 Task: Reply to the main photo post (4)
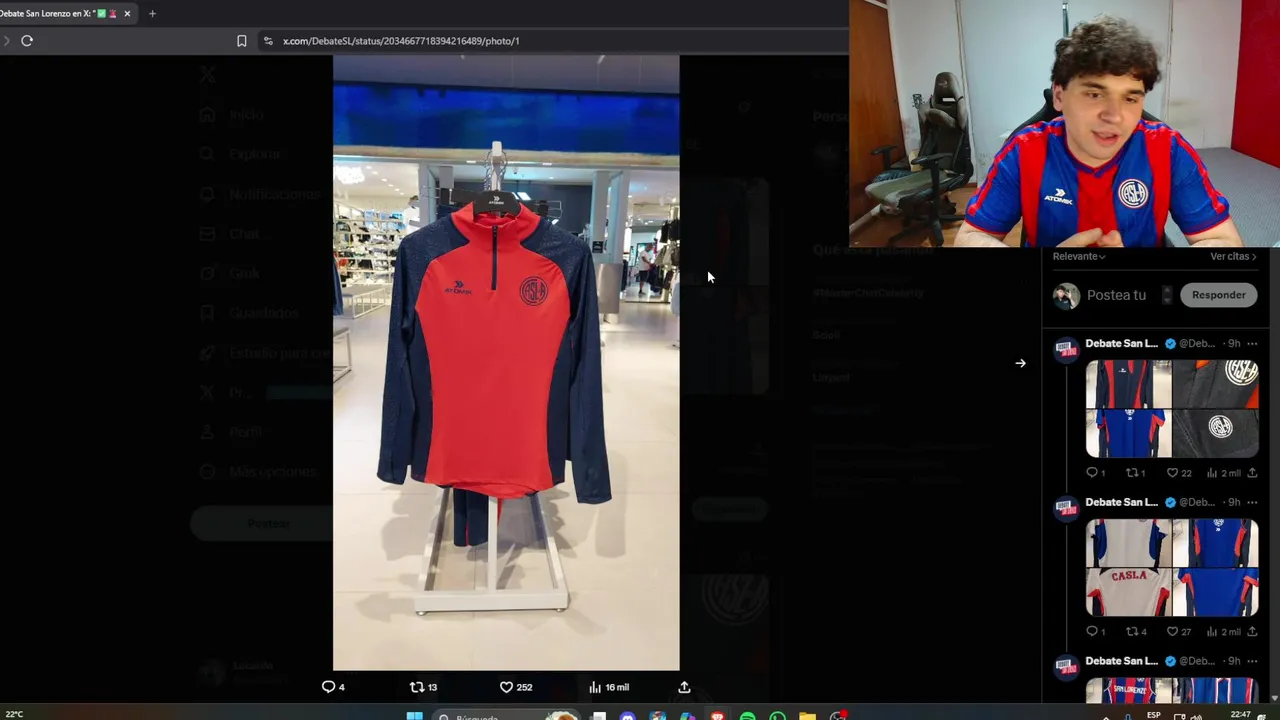(x=333, y=687)
